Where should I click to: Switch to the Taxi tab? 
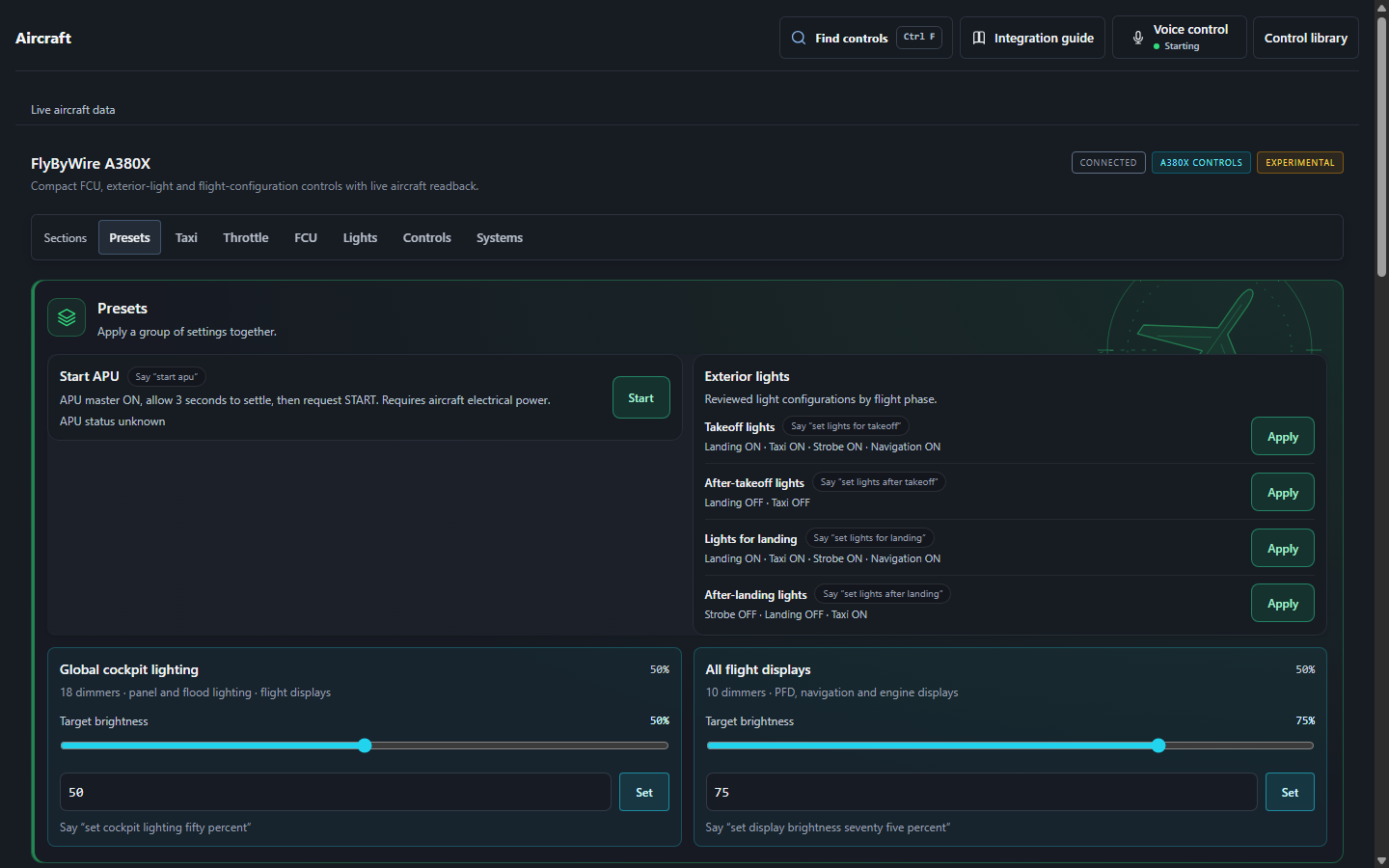click(x=186, y=237)
